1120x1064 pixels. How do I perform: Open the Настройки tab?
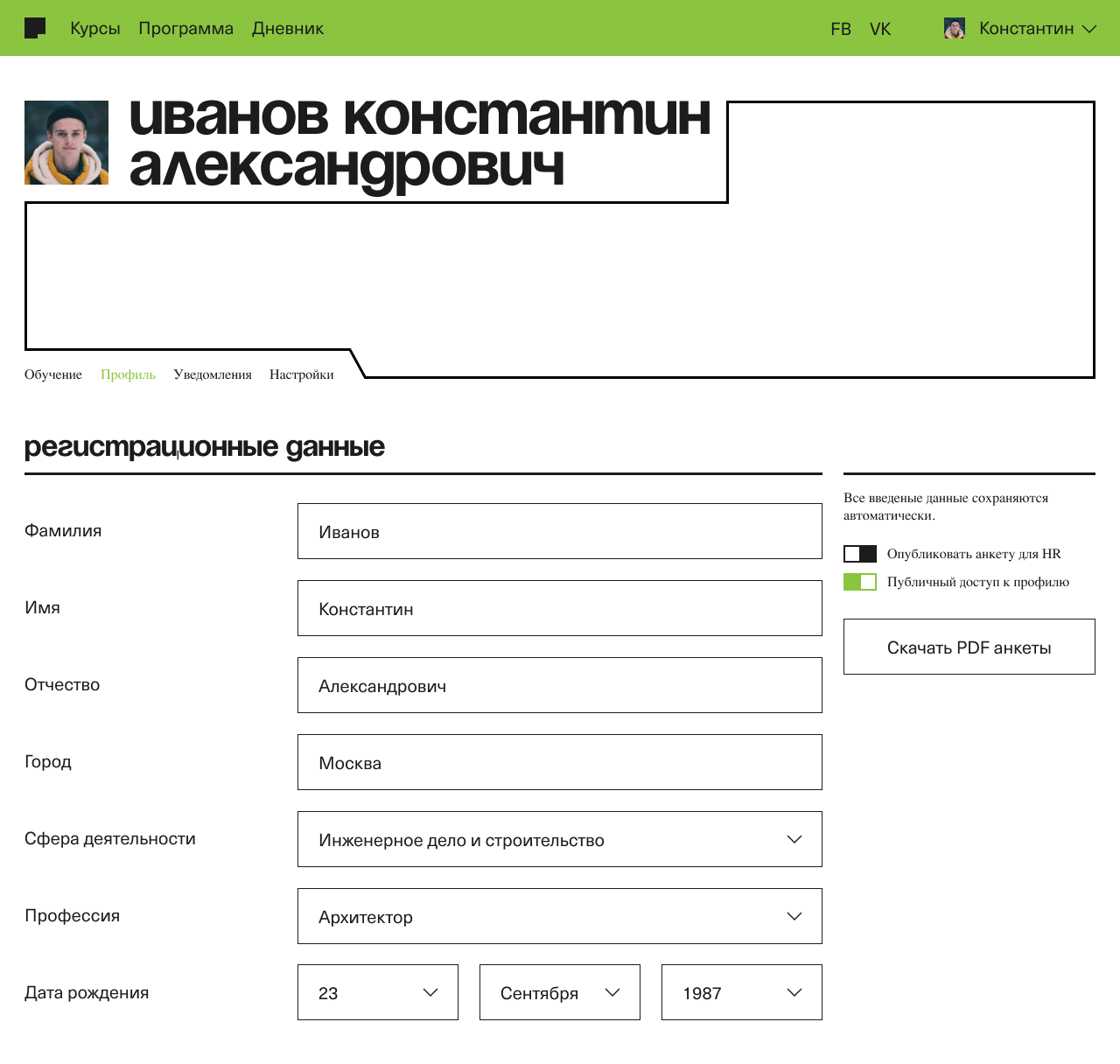point(302,374)
